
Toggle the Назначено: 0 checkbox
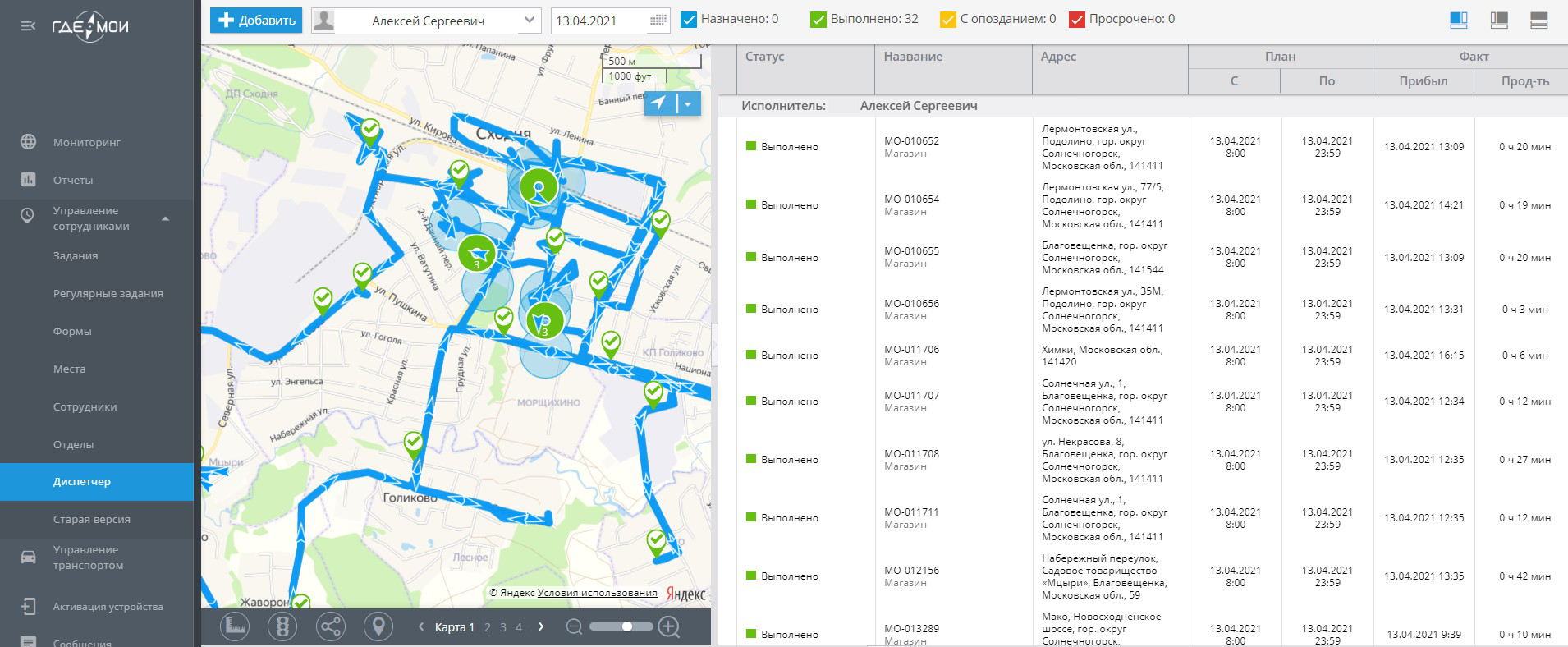point(690,19)
